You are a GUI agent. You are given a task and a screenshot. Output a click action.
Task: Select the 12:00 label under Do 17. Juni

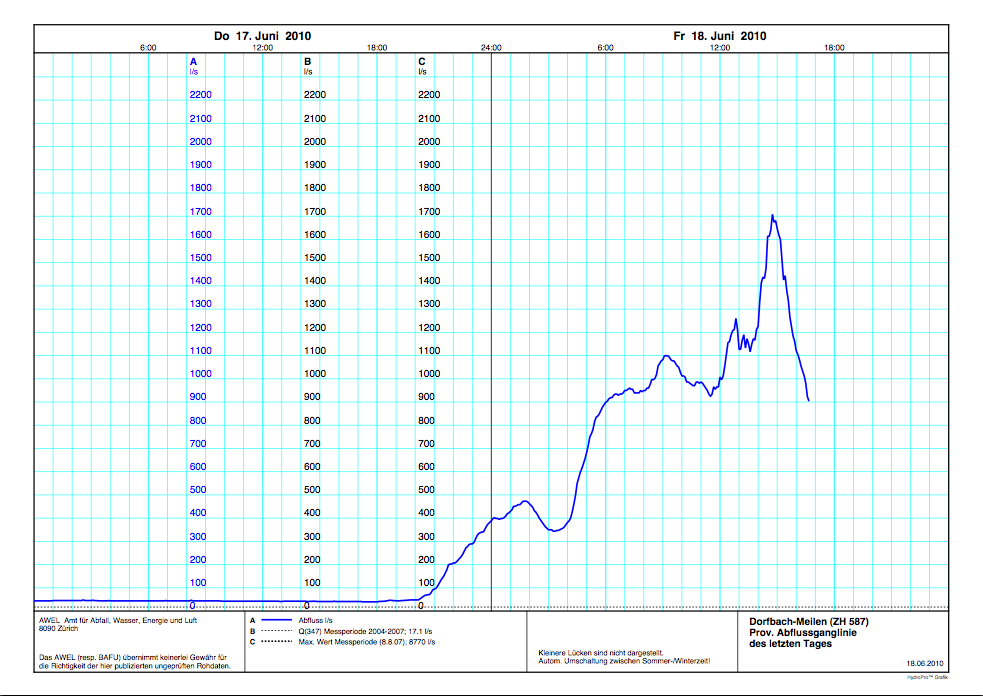(263, 48)
